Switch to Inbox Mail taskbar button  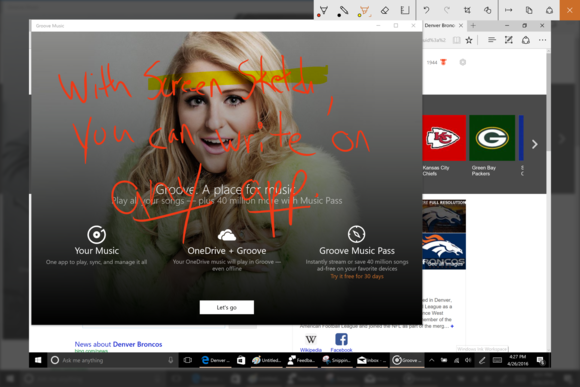point(371,360)
